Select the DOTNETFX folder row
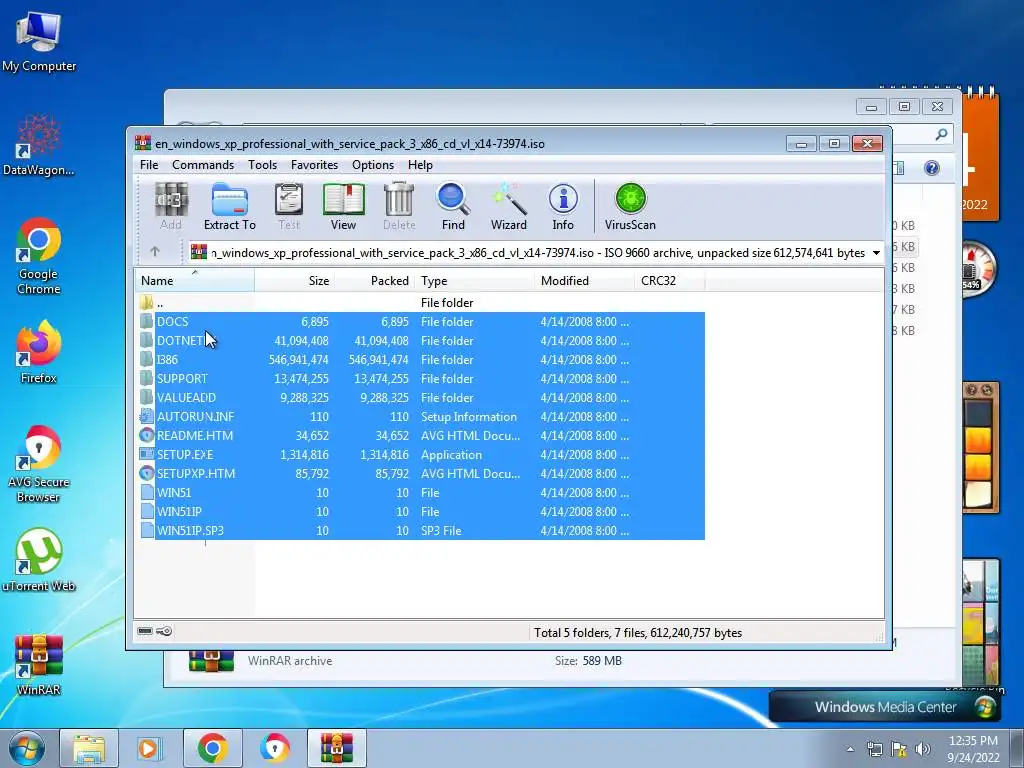Image resolution: width=1024 pixels, height=768 pixels. point(421,340)
